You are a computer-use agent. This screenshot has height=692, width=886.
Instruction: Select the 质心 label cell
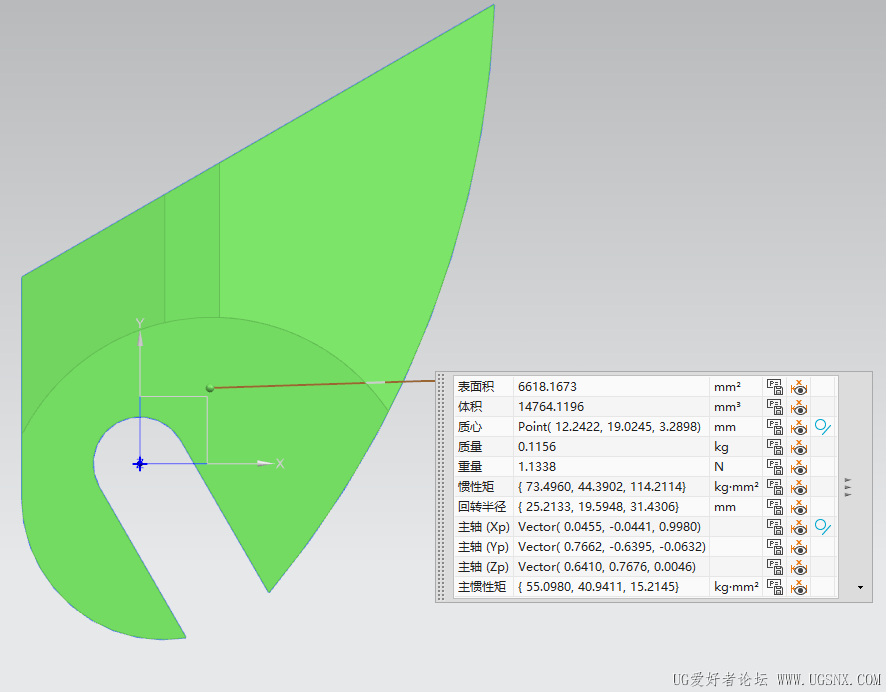pyautogui.click(x=484, y=427)
